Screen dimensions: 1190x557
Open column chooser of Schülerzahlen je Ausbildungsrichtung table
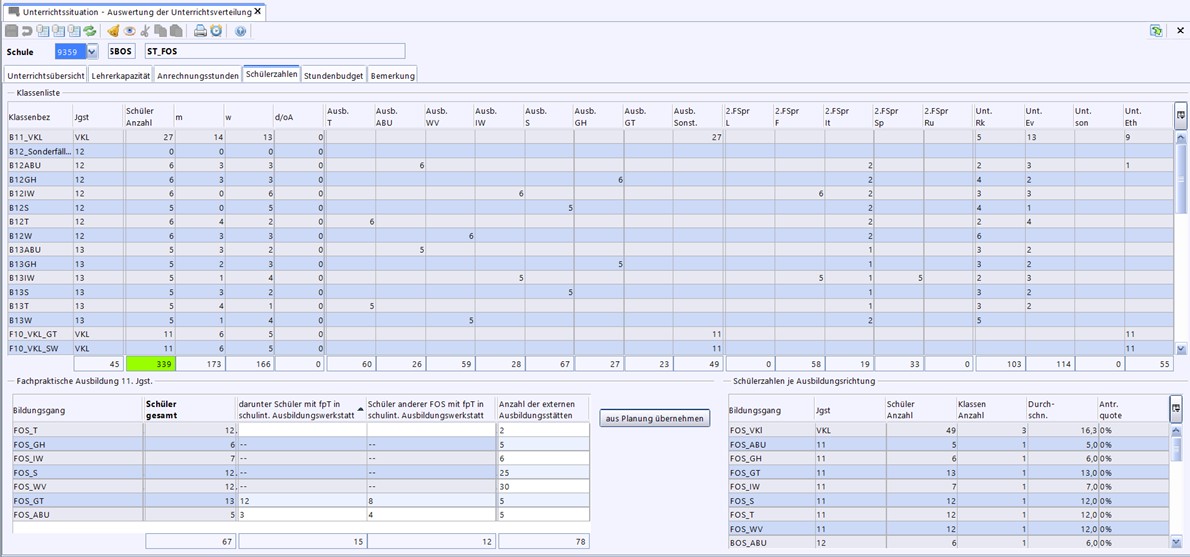pos(1177,407)
